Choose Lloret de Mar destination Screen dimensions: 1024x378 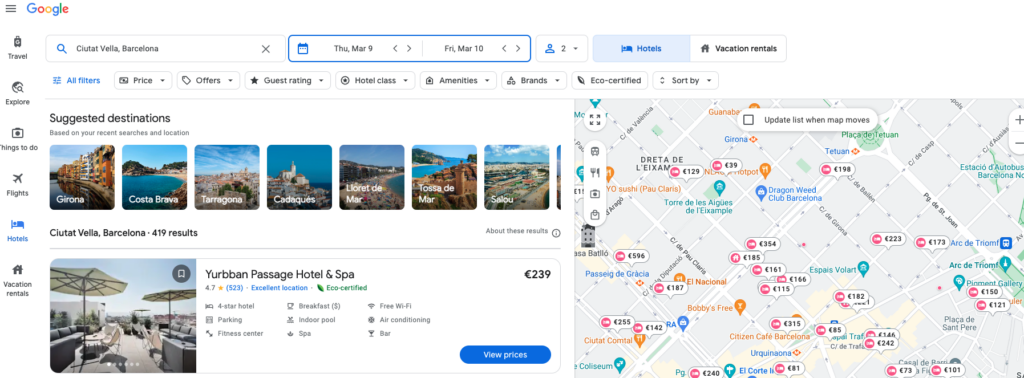pyautogui.click(x=372, y=177)
